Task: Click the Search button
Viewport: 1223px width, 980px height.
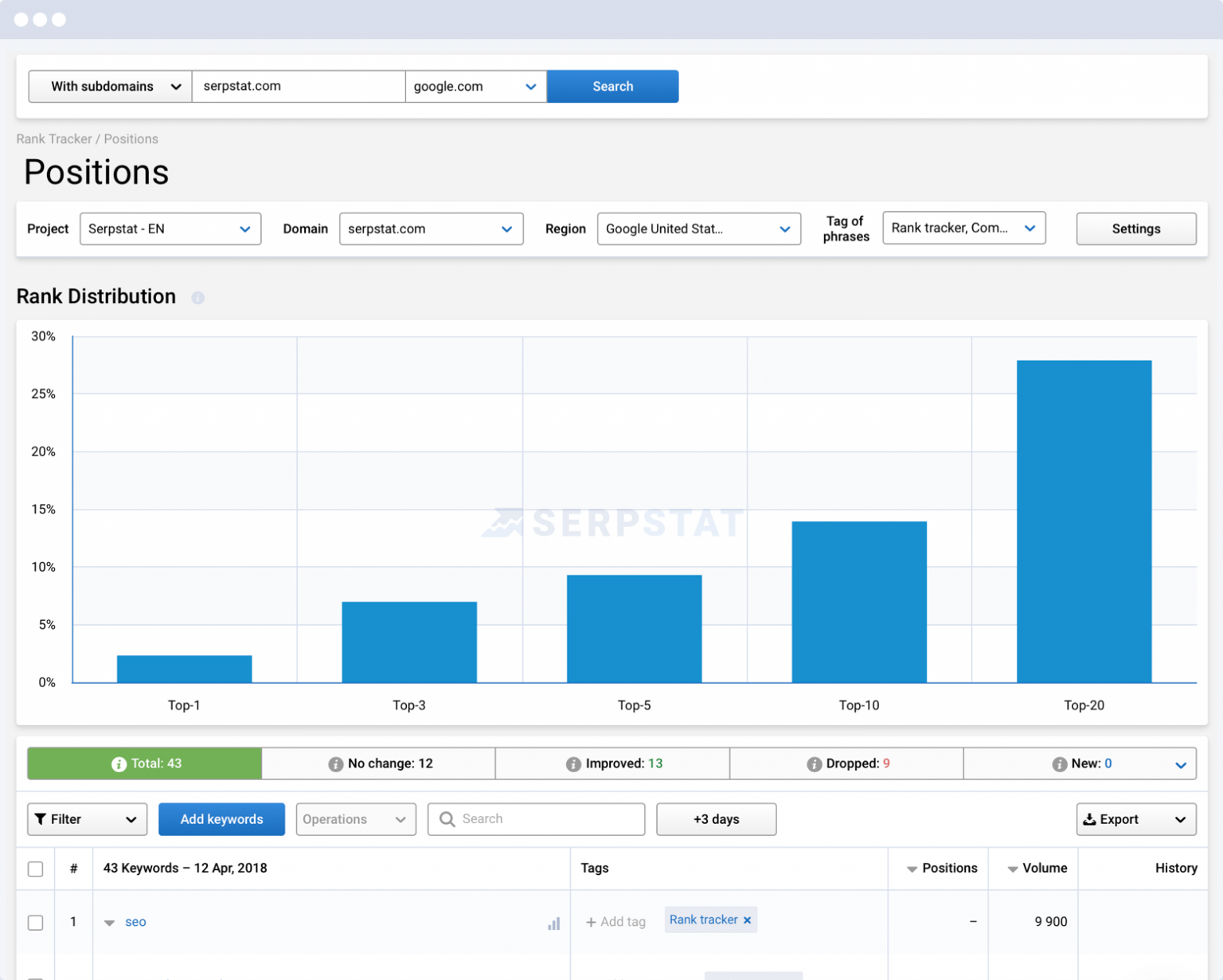Action: coord(612,86)
